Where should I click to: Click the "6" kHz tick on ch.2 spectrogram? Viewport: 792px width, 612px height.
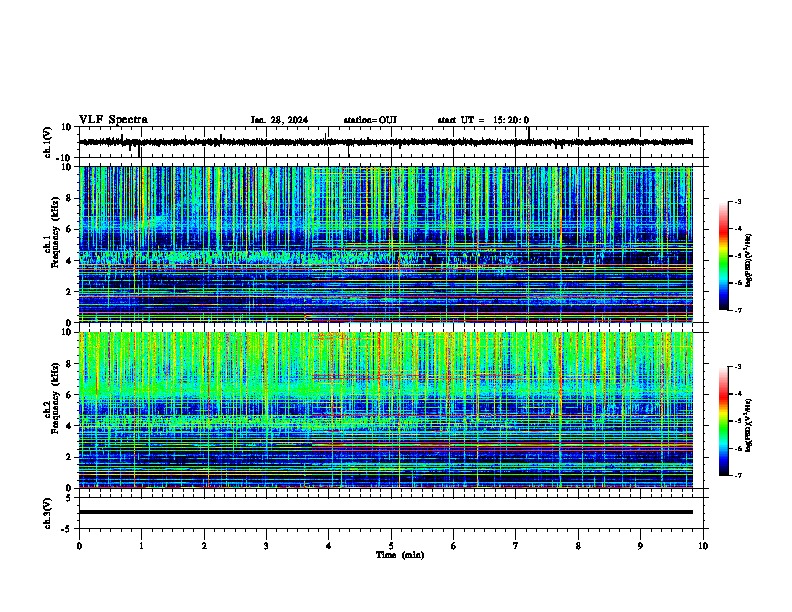[70, 394]
